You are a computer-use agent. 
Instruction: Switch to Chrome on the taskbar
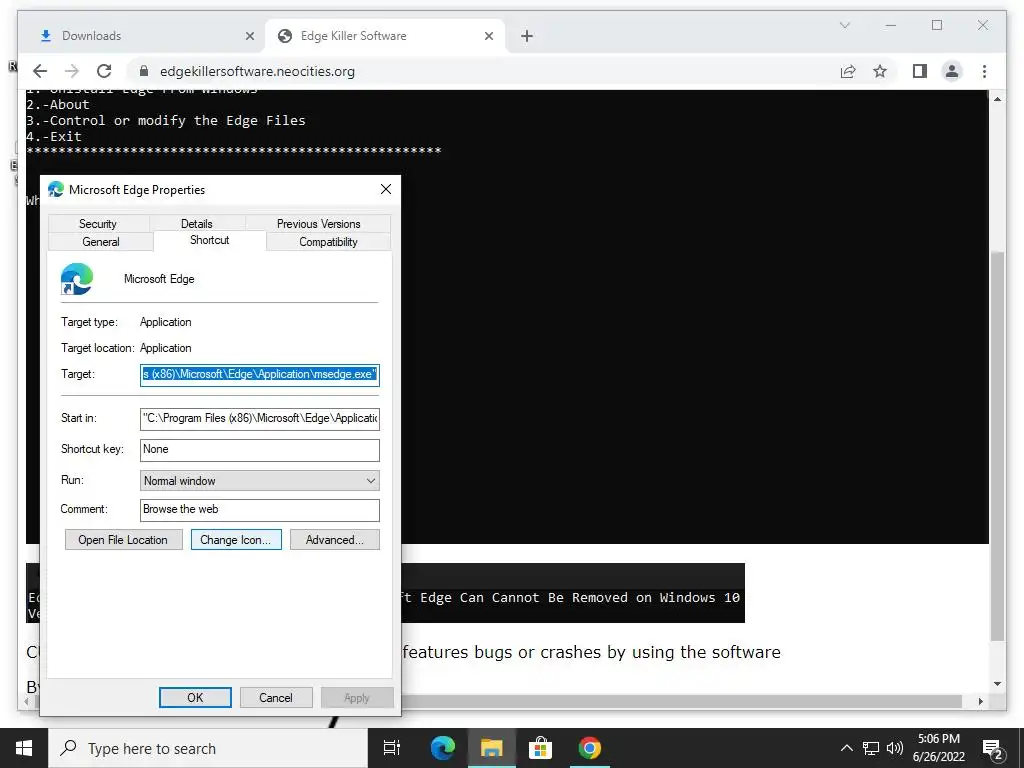point(590,748)
